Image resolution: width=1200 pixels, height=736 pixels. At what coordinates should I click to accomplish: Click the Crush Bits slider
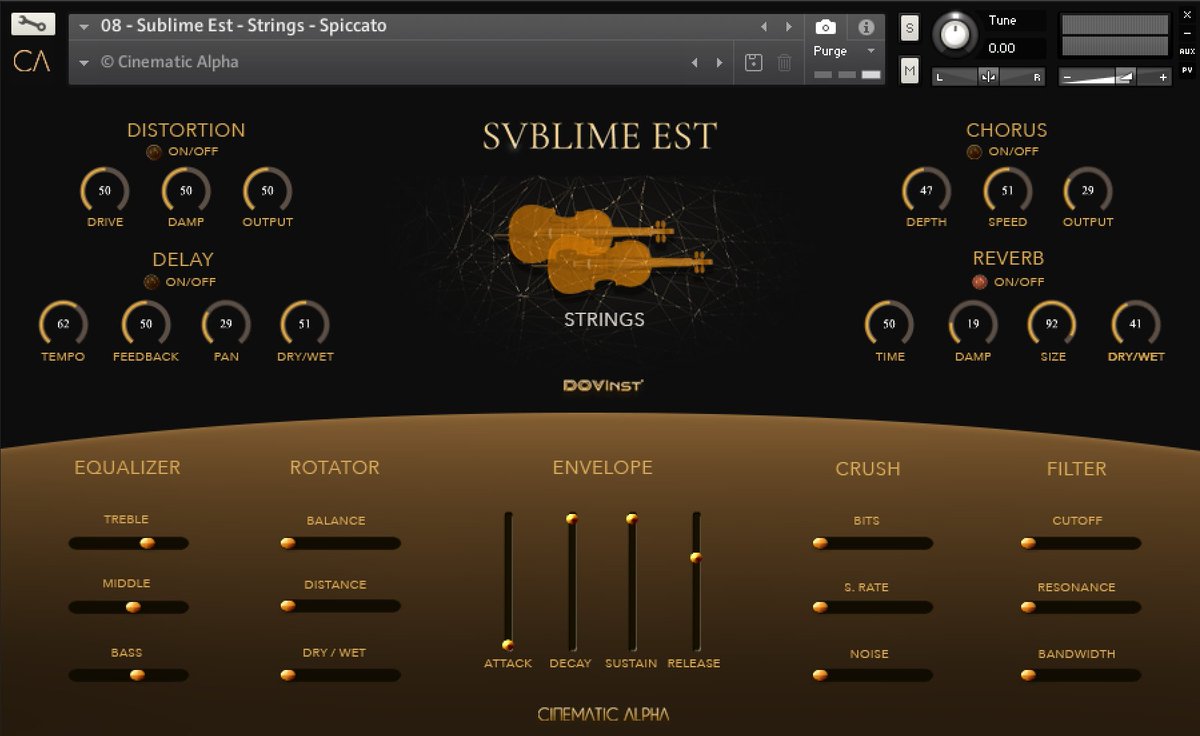[873, 543]
